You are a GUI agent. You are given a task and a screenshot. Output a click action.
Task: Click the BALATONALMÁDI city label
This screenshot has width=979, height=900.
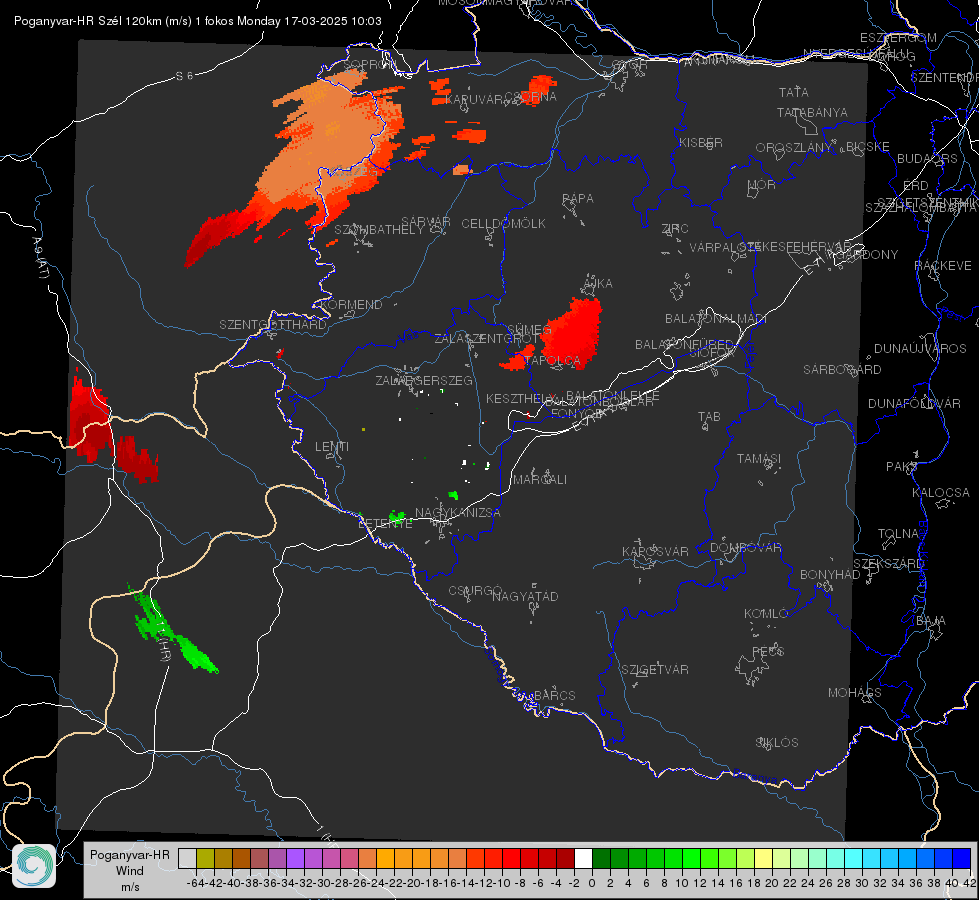pyautogui.click(x=716, y=319)
